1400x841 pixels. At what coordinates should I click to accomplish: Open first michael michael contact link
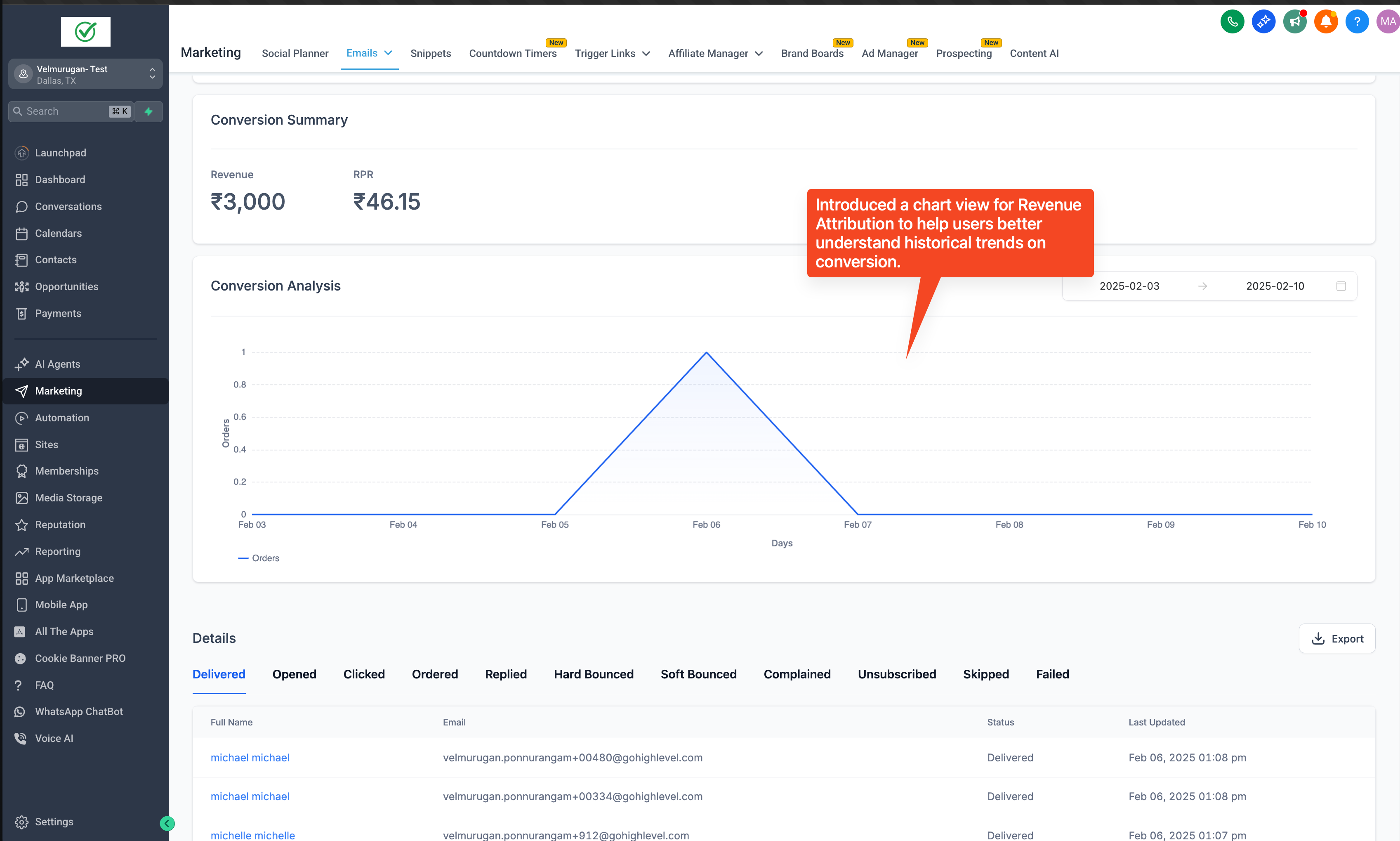[x=250, y=758]
